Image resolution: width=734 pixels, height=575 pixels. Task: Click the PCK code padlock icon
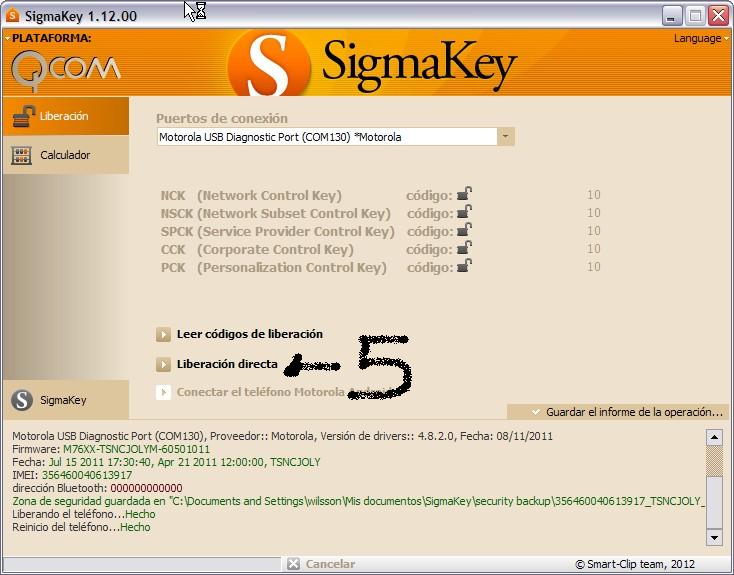coord(464,265)
